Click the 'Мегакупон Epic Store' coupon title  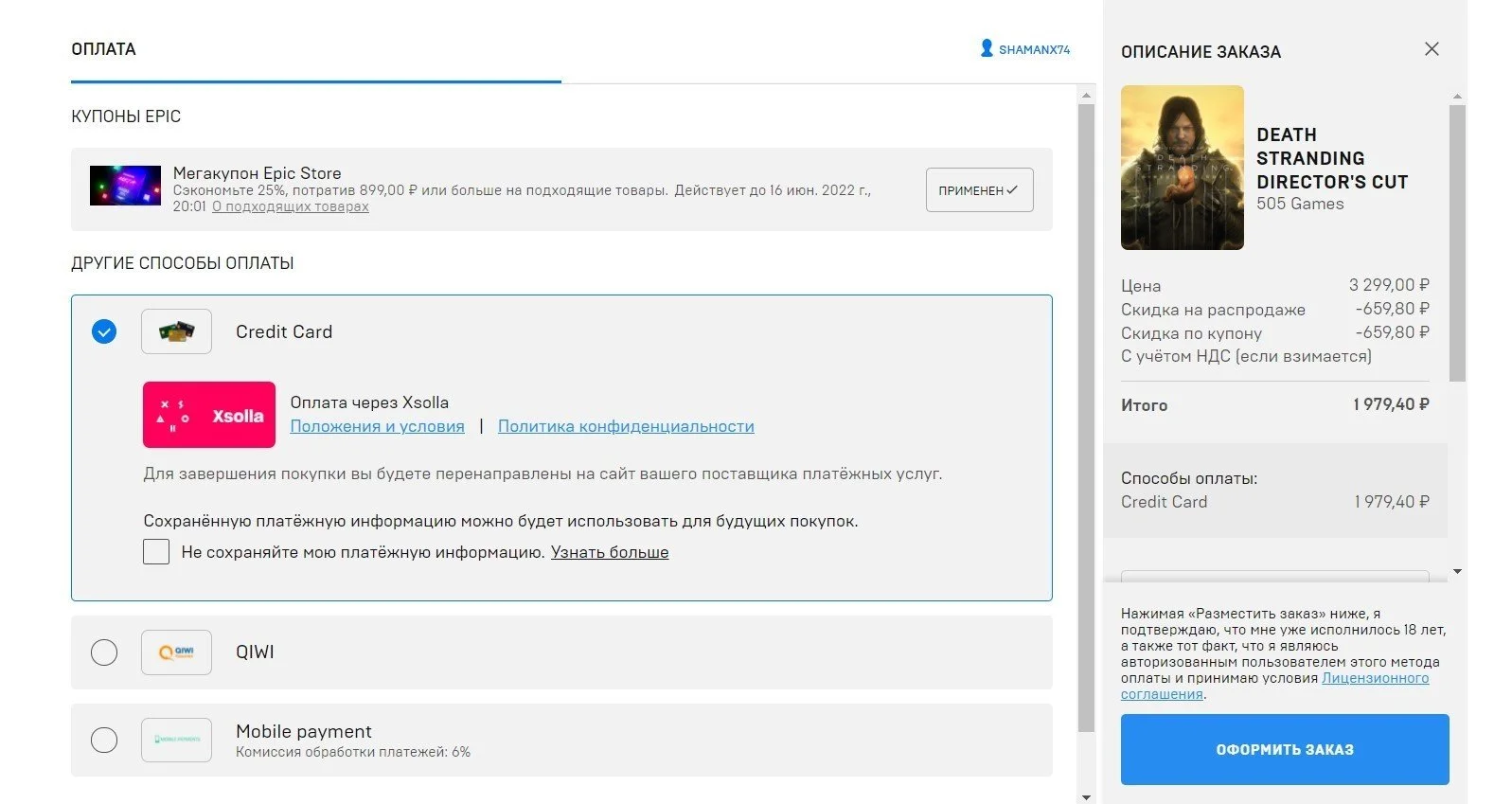point(257,173)
